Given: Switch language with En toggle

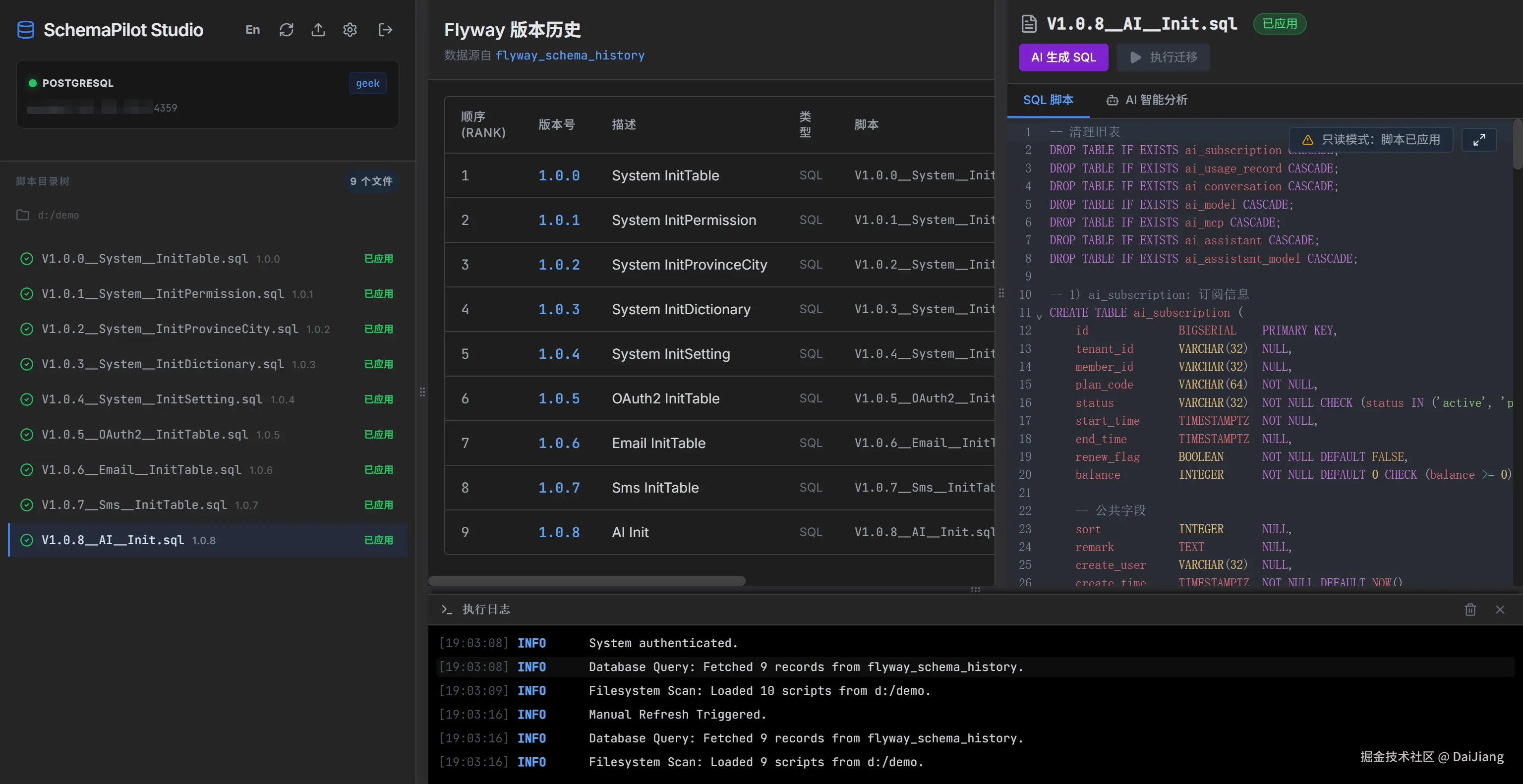Looking at the screenshot, I should [252, 30].
